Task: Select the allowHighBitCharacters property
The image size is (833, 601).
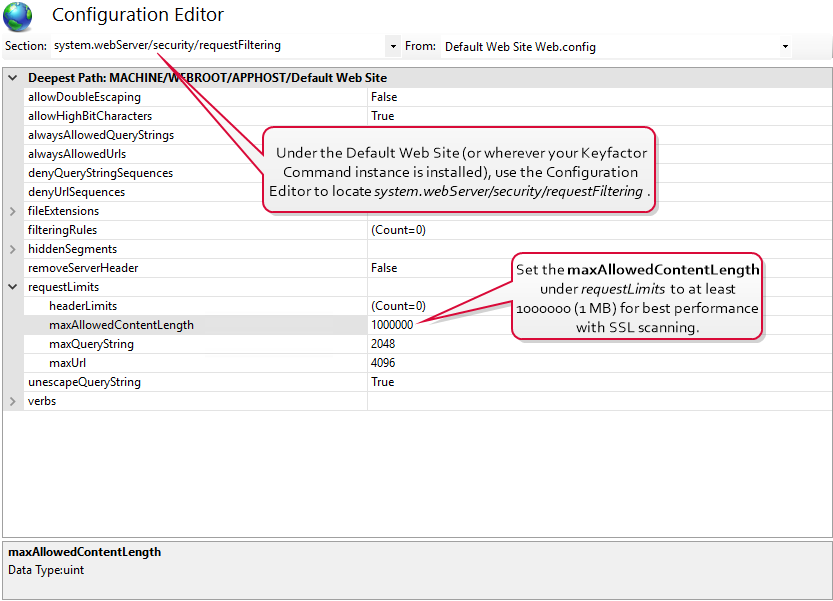Action: click(90, 116)
